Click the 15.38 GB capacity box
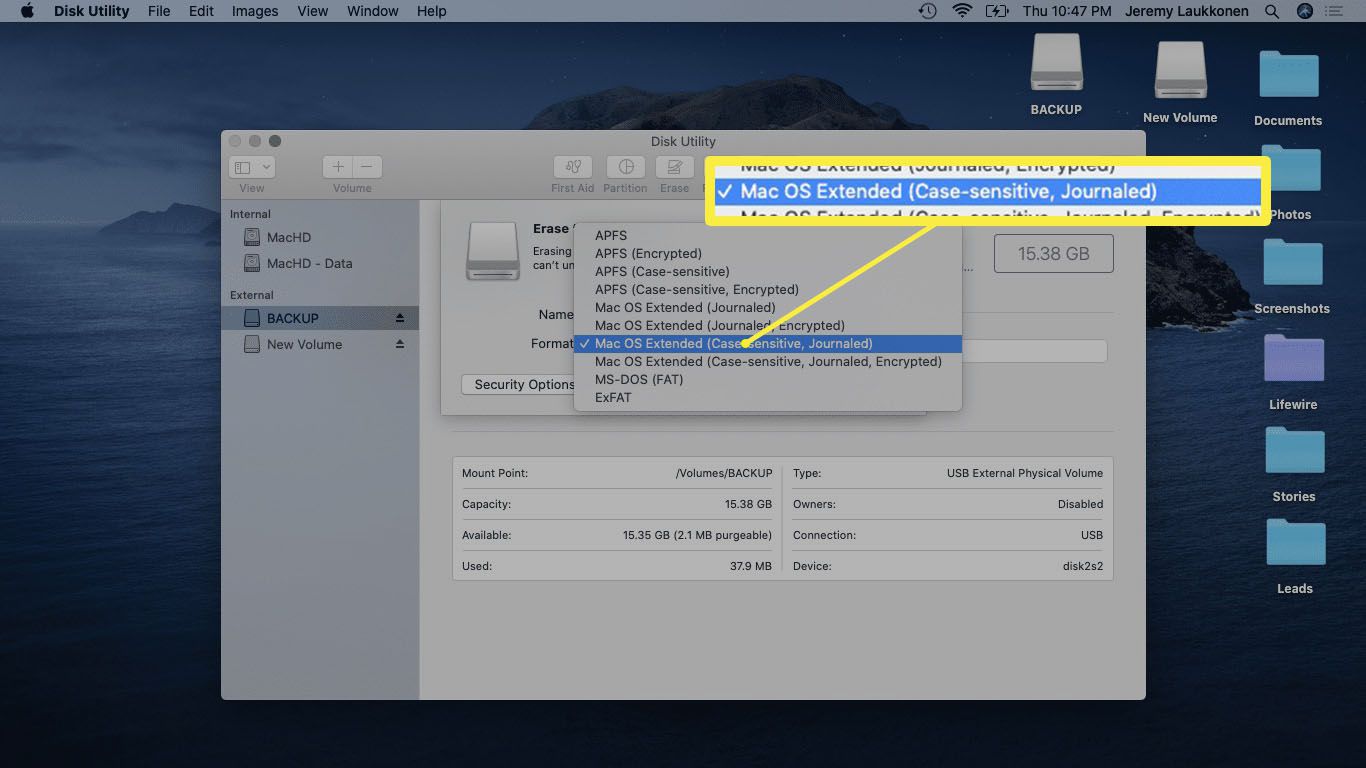1366x768 pixels. click(x=1054, y=254)
